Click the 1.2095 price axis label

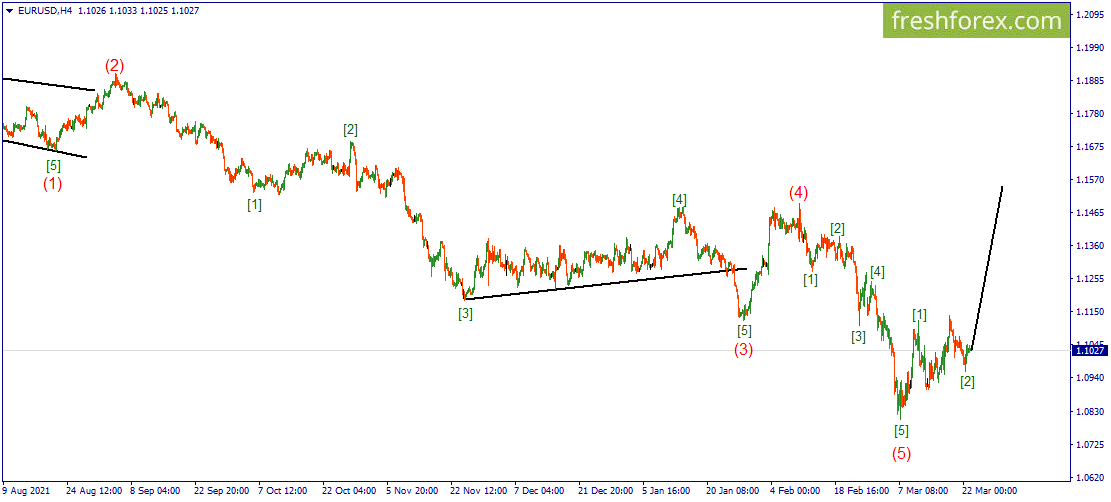point(1090,15)
